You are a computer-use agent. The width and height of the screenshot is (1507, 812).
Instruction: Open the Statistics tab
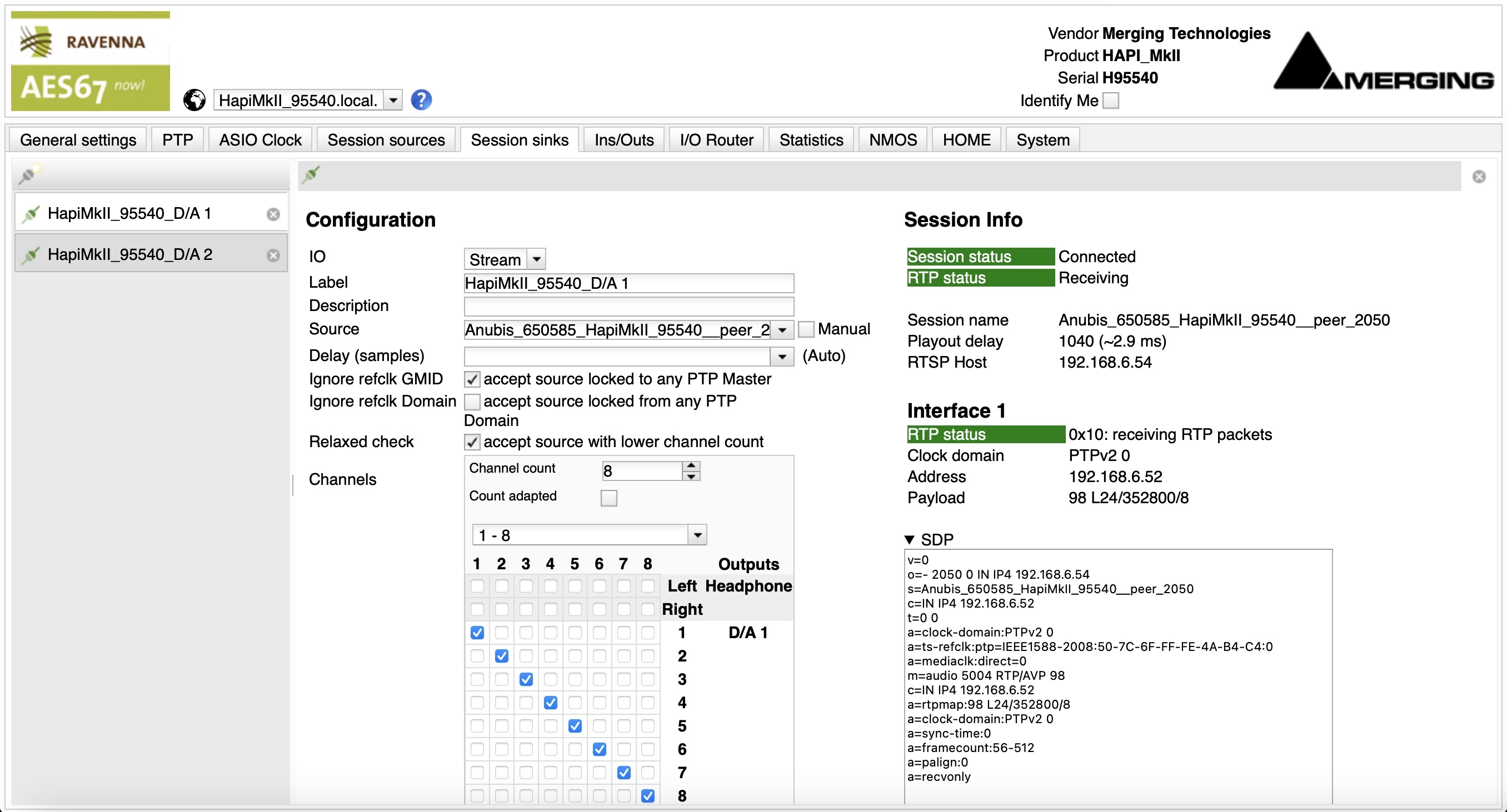[811, 140]
